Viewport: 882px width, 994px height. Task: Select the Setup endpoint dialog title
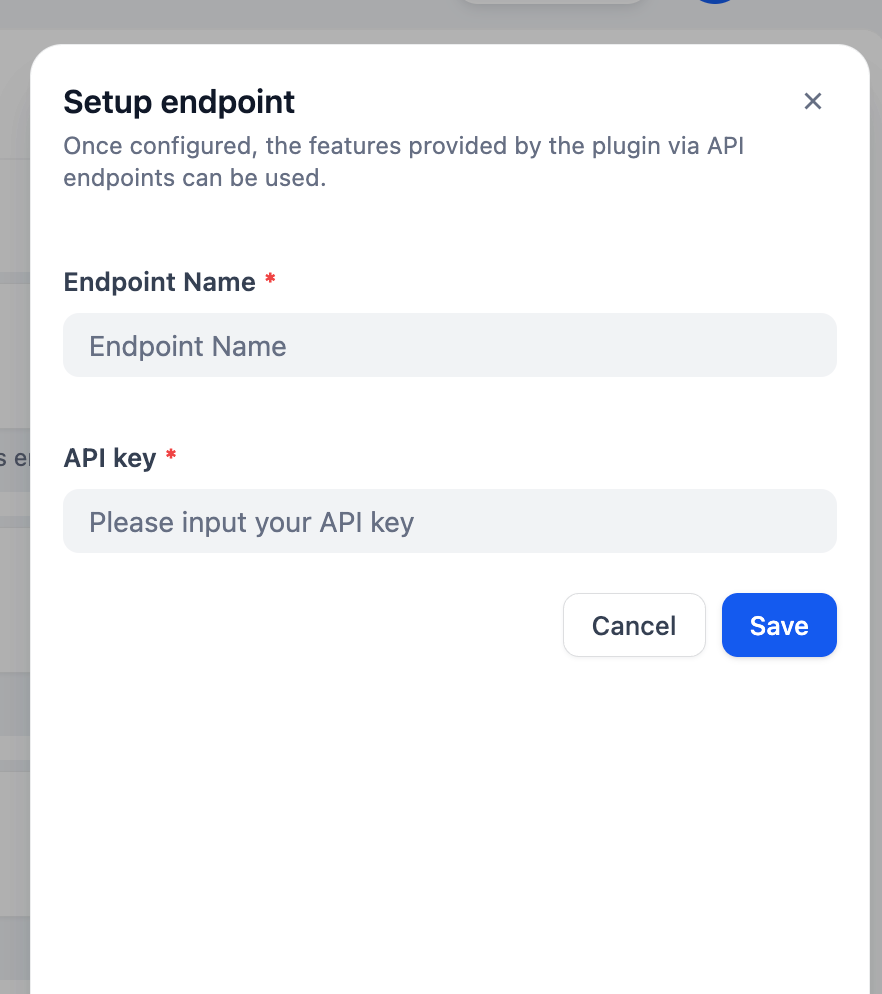point(179,102)
